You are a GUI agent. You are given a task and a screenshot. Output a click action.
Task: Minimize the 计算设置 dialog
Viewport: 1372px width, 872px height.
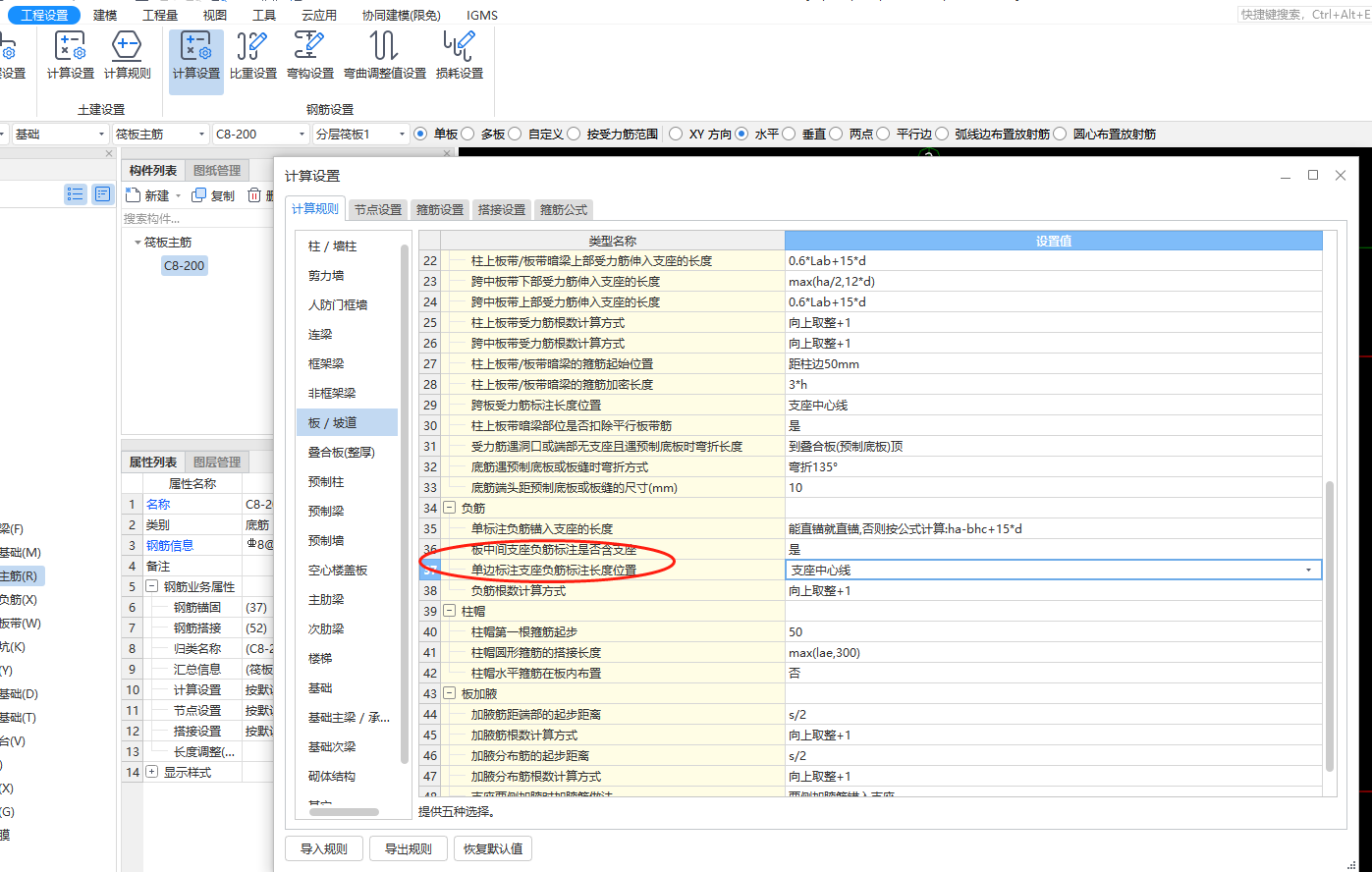(x=1287, y=175)
